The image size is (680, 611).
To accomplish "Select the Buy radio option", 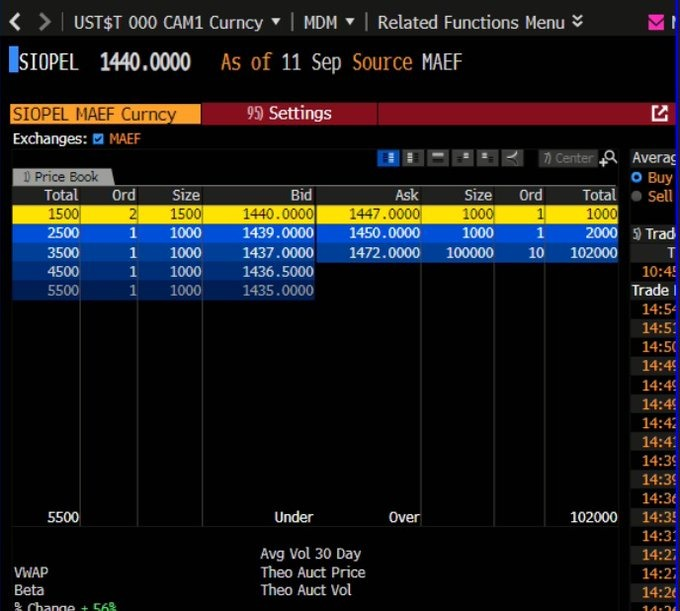I will click(x=637, y=177).
